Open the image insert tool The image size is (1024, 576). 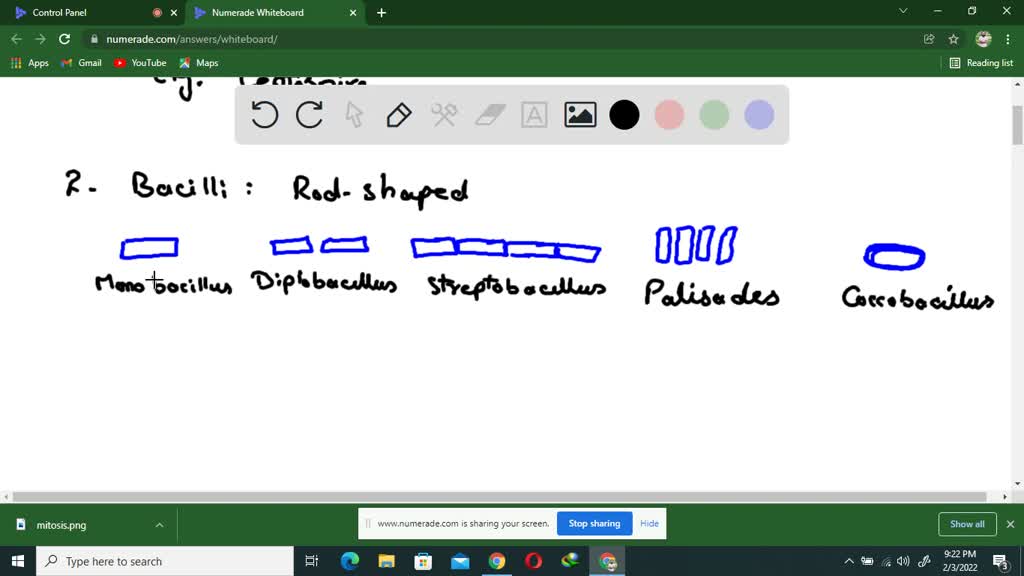[x=579, y=115]
